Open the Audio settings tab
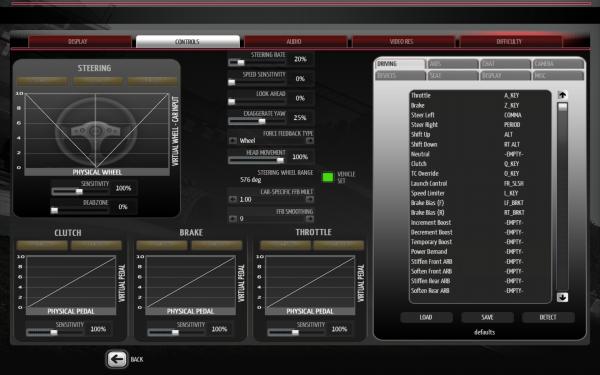 coord(295,41)
